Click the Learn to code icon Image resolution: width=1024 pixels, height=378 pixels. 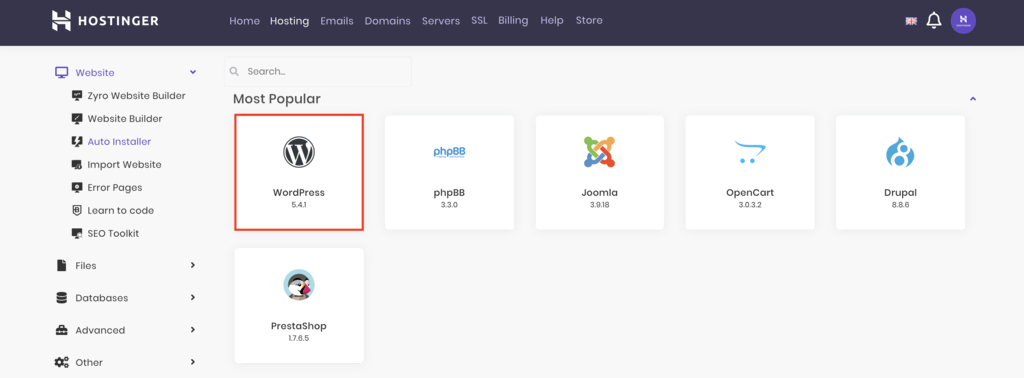click(76, 210)
